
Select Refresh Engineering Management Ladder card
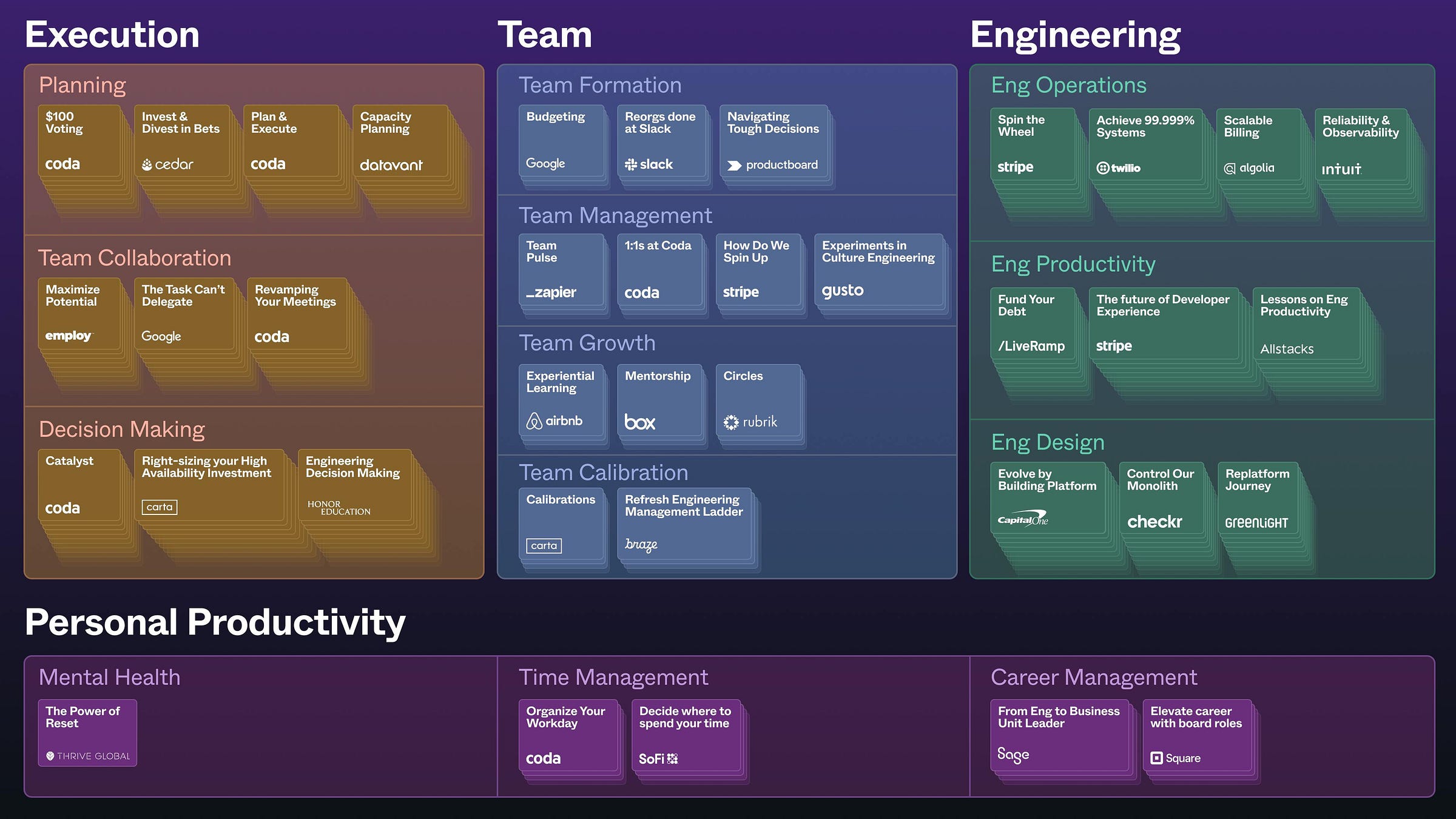click(684, 524)
